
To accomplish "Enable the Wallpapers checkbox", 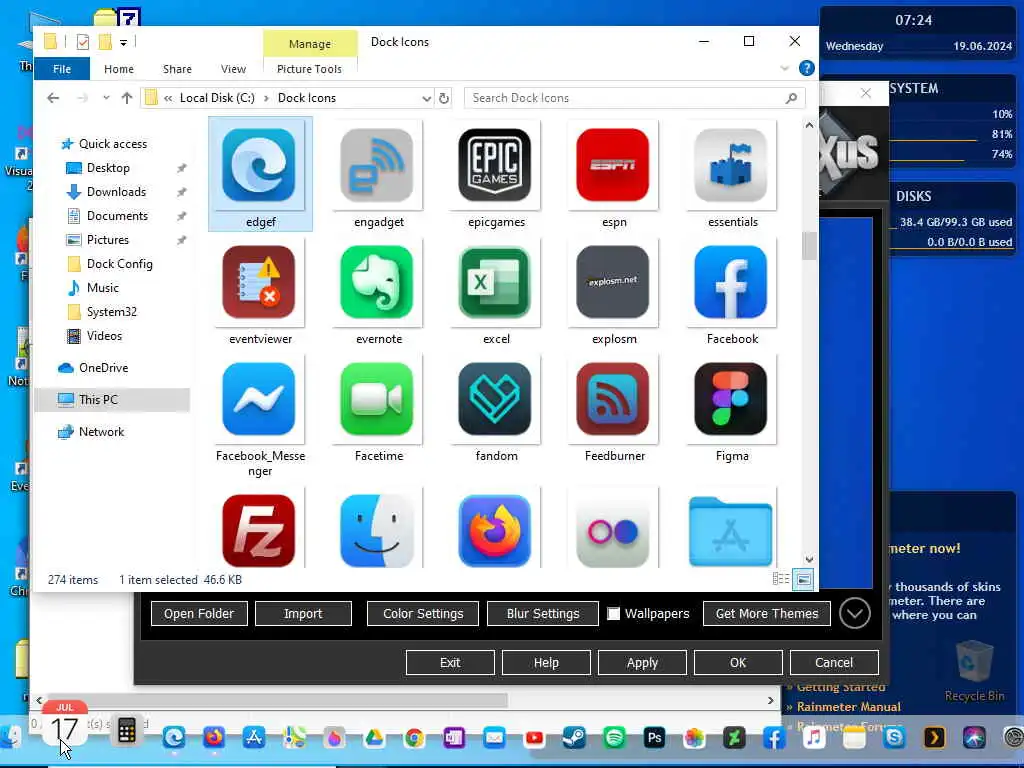I will [x=613, y=614].
